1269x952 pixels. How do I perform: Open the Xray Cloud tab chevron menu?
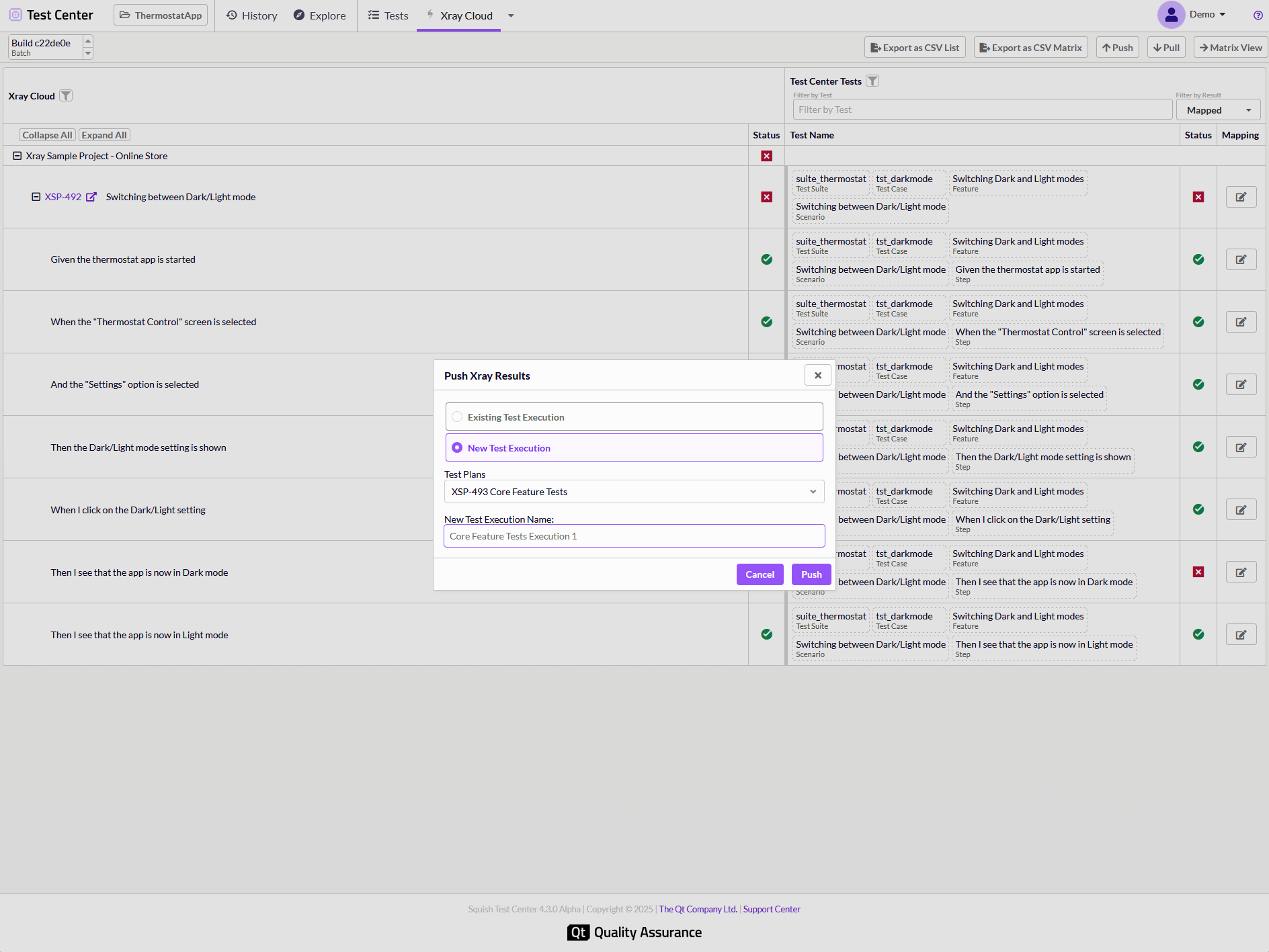pos(511,15)
